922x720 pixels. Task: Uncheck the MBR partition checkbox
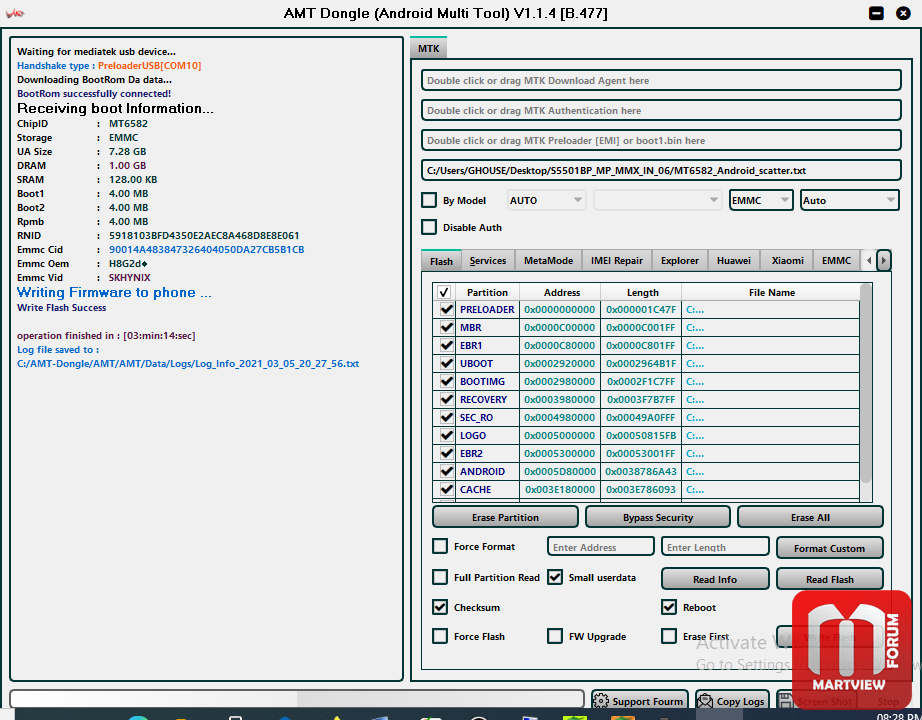point(446,328)
